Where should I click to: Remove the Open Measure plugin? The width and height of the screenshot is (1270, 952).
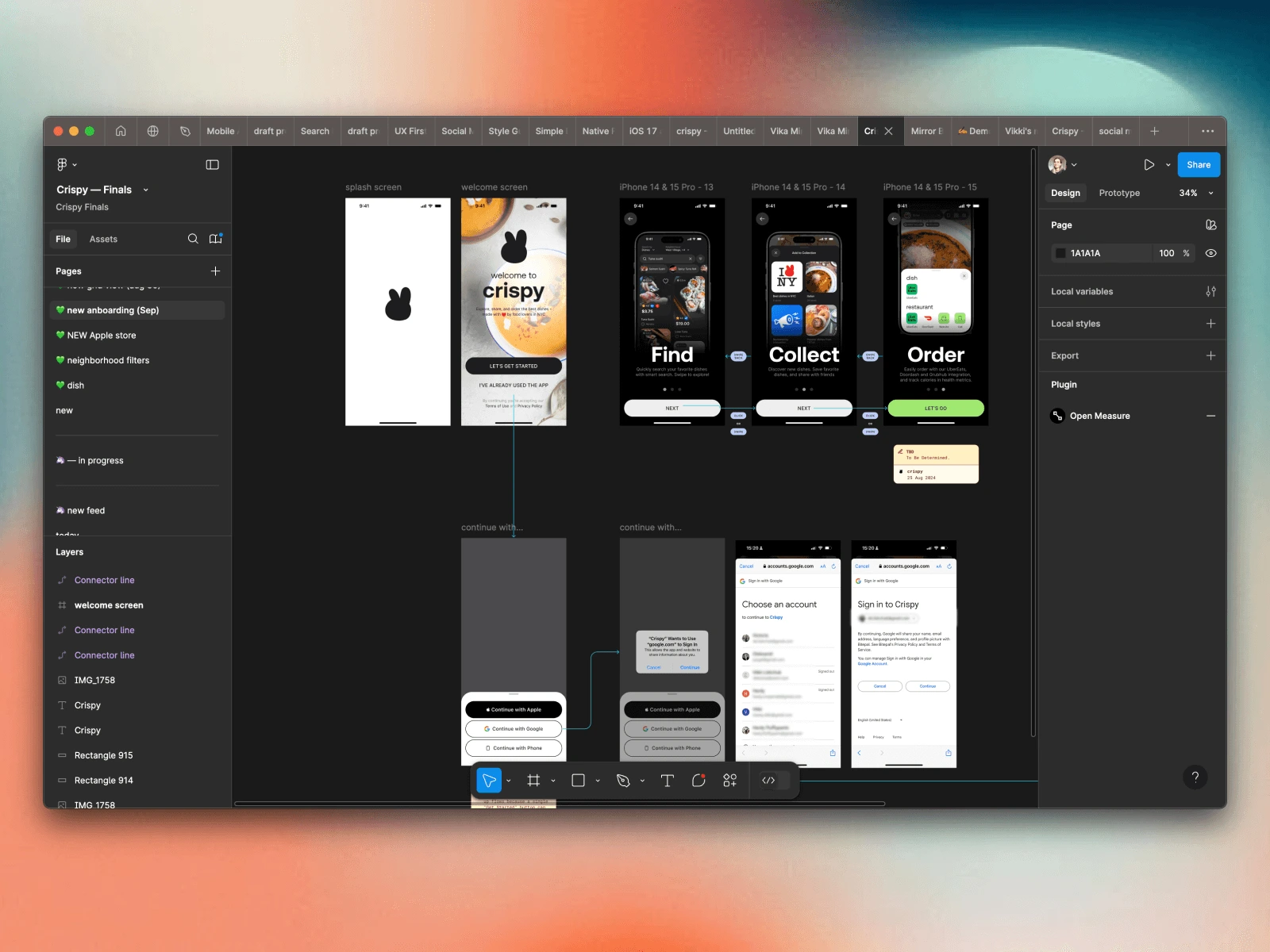click(1210, 416)
